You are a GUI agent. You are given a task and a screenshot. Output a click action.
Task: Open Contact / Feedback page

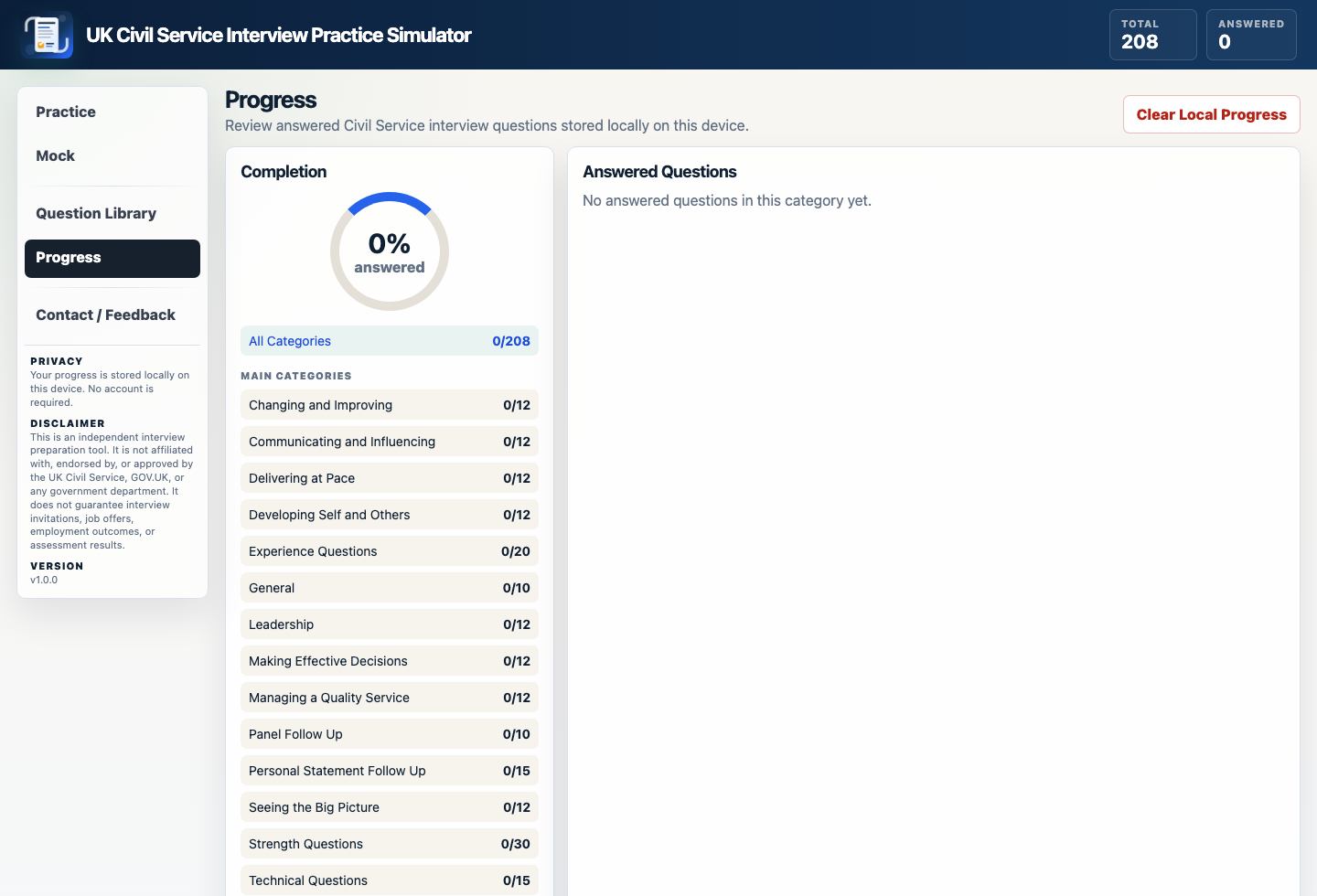112,315
